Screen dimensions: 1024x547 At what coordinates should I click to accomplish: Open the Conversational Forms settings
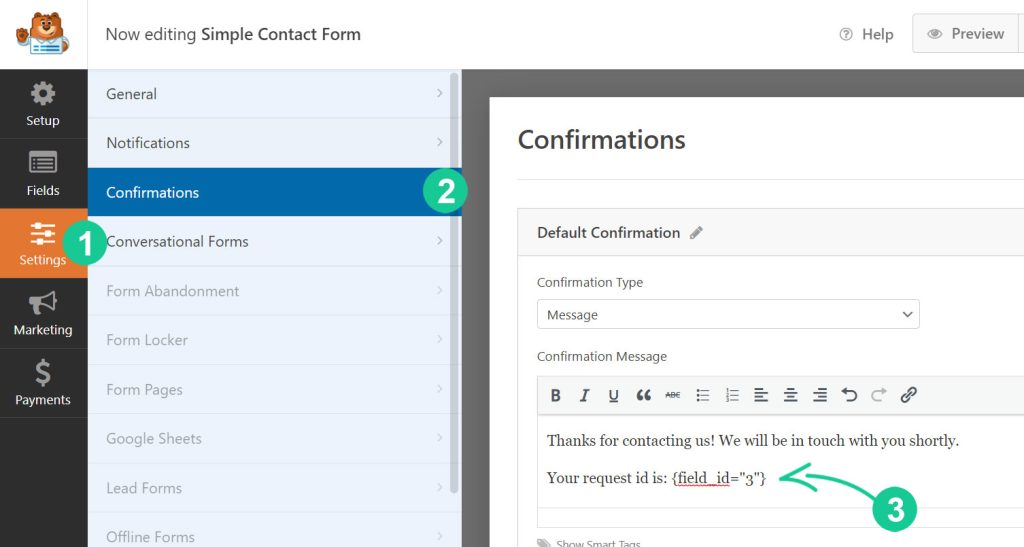[x=274, y=242]
